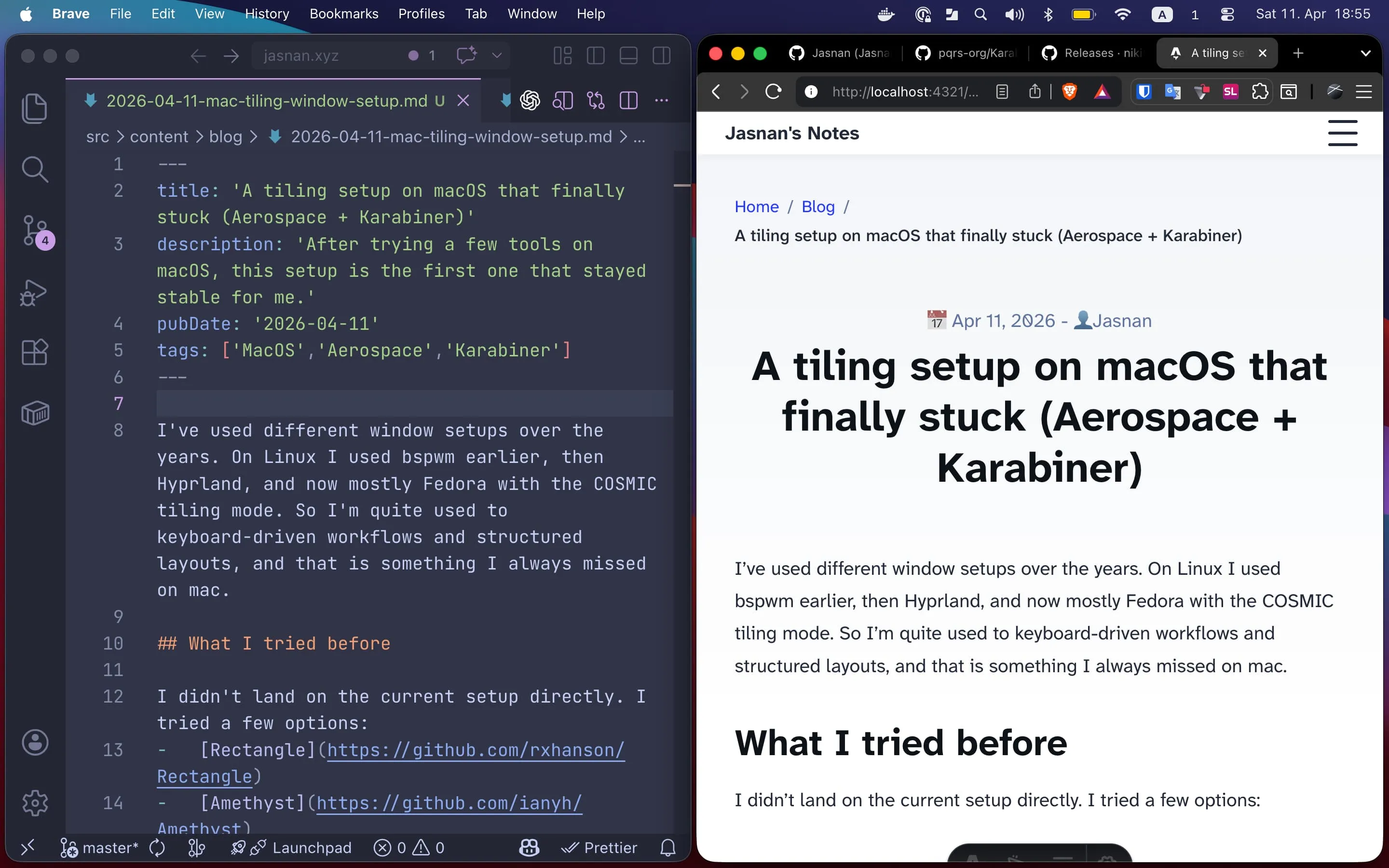
Task: Open the Run and Debug view
Action: 34,292
